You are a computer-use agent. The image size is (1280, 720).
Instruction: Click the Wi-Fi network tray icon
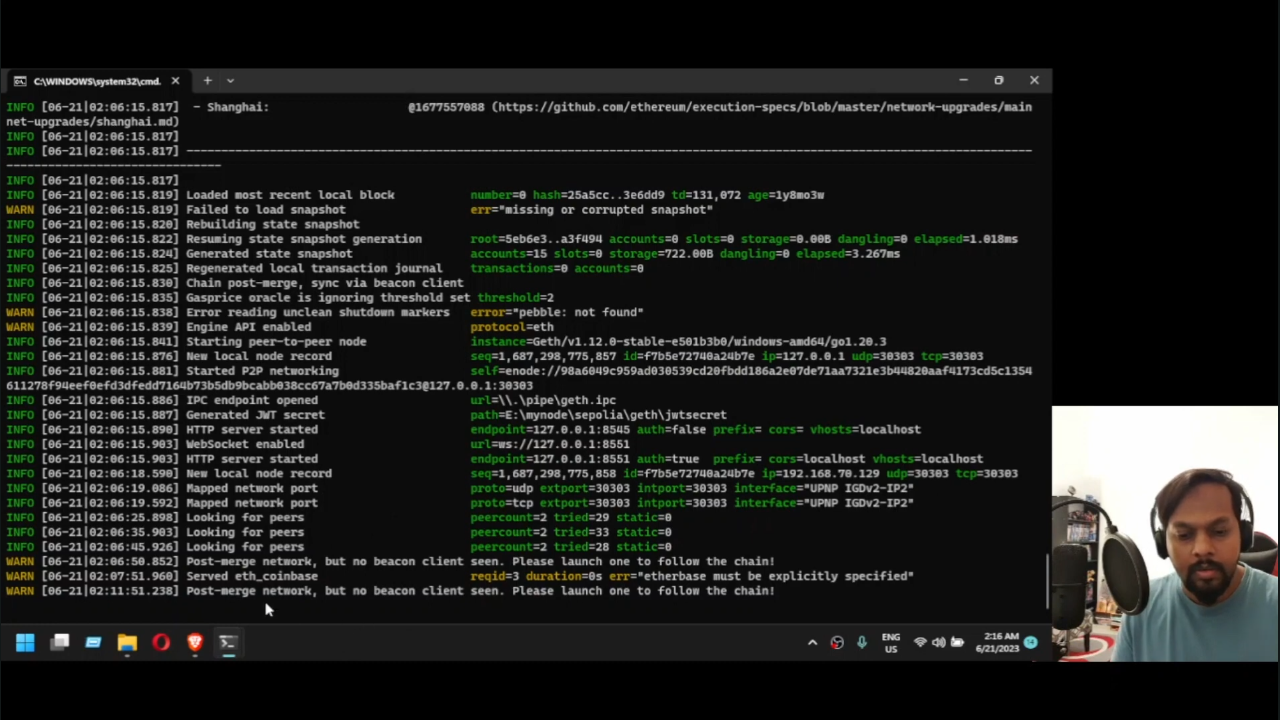point(920,642)
